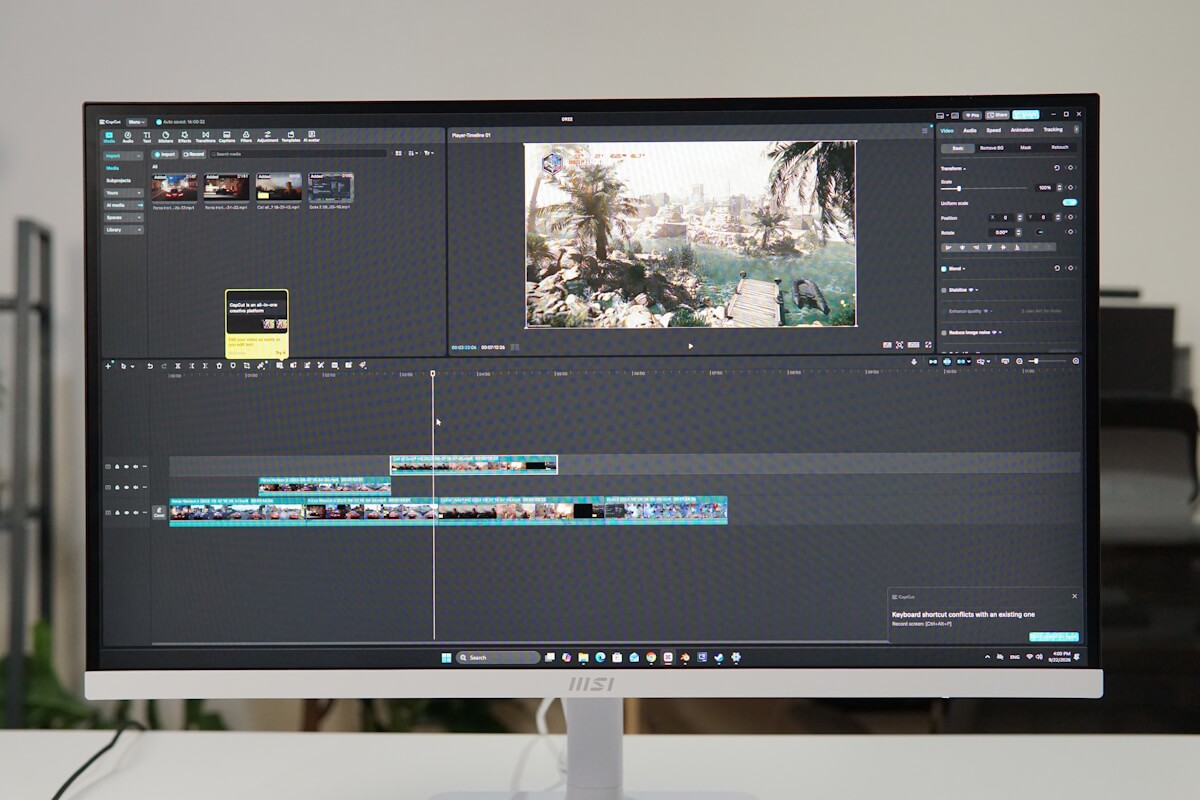The image size is (1200, 800).
Task: Switch media view to grid icon
Action: coord(398,153)
